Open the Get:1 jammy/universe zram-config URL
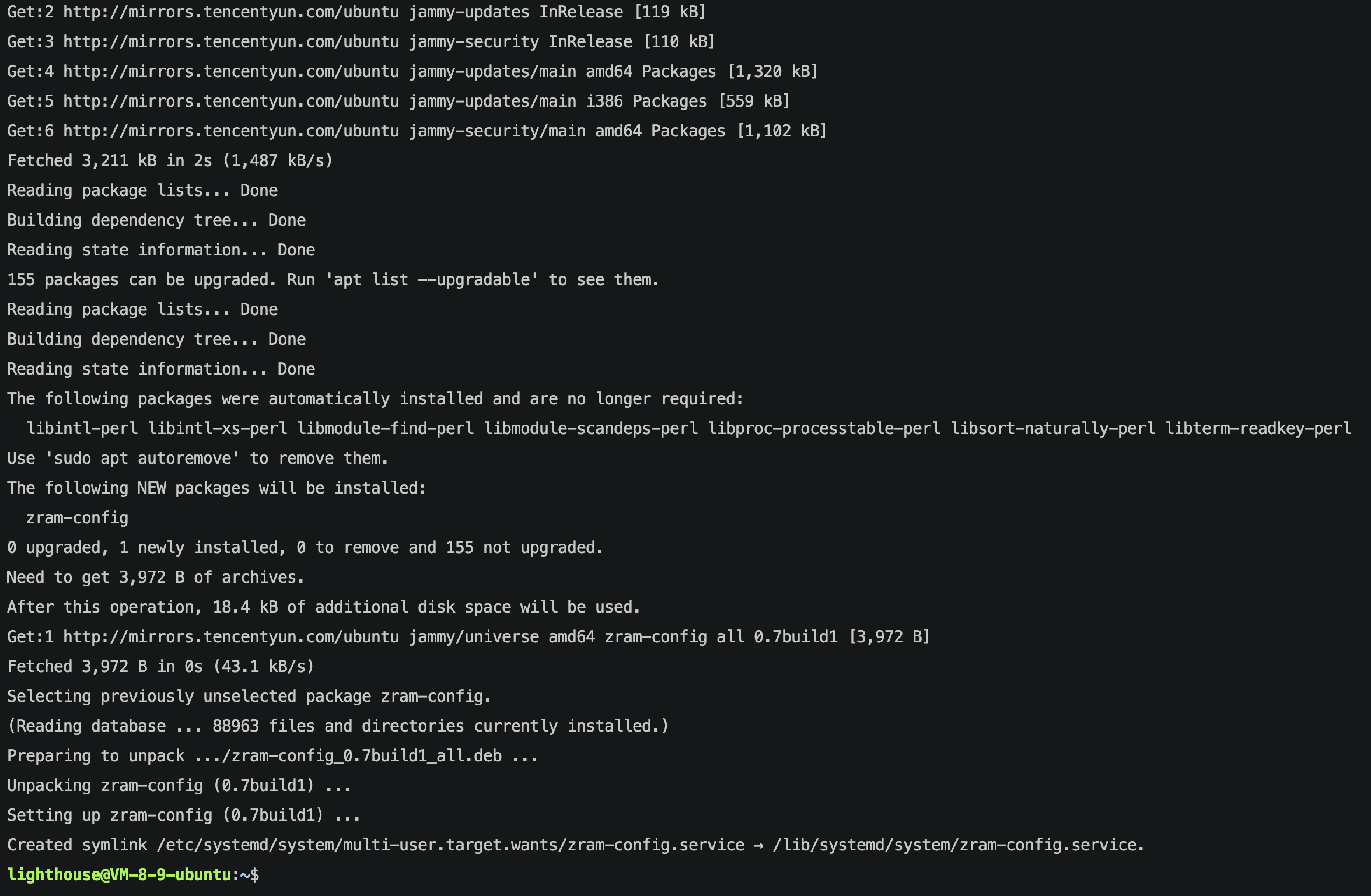 [231, 636]
